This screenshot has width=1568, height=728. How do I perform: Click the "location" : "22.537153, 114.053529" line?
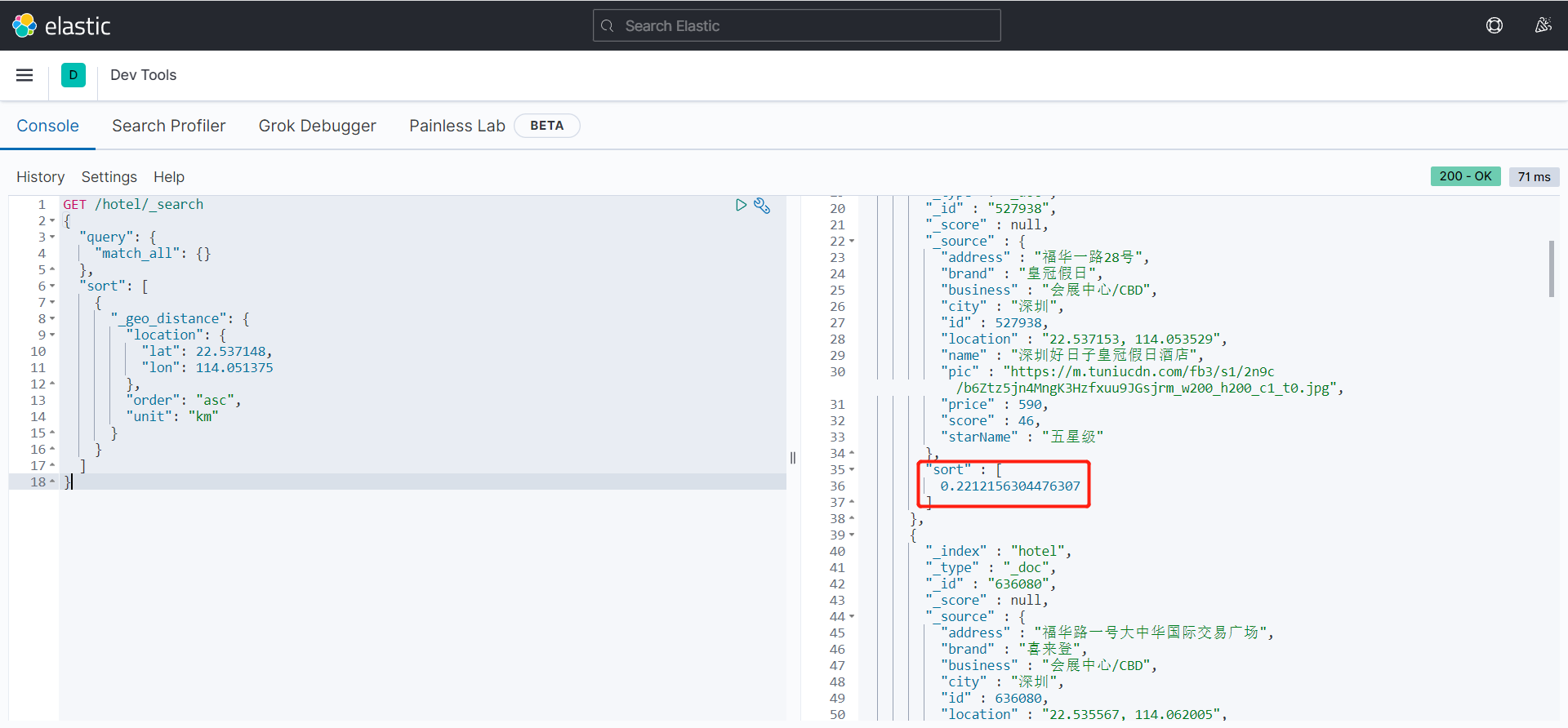tap(1084, 340)
